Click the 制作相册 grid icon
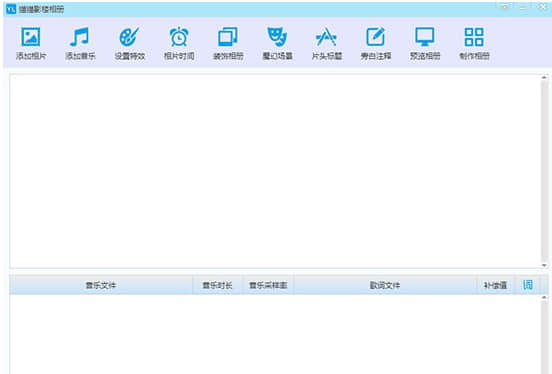Viewport: 552px width, 374px height. tap(474, 37)
